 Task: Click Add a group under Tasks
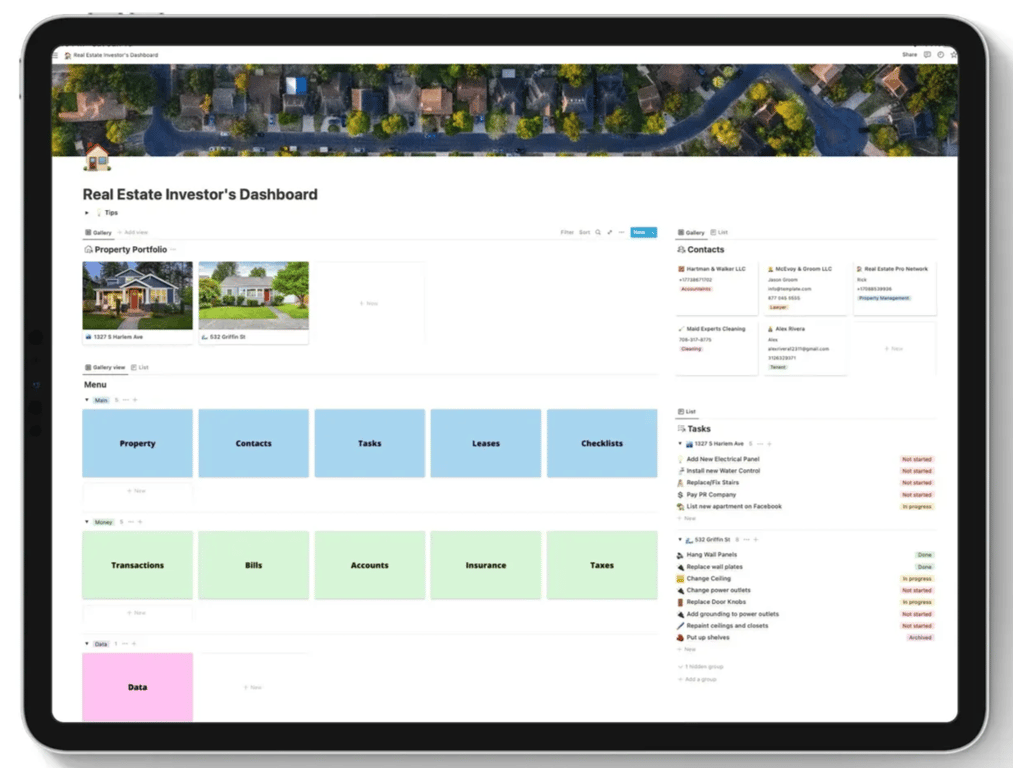(697, 680)
